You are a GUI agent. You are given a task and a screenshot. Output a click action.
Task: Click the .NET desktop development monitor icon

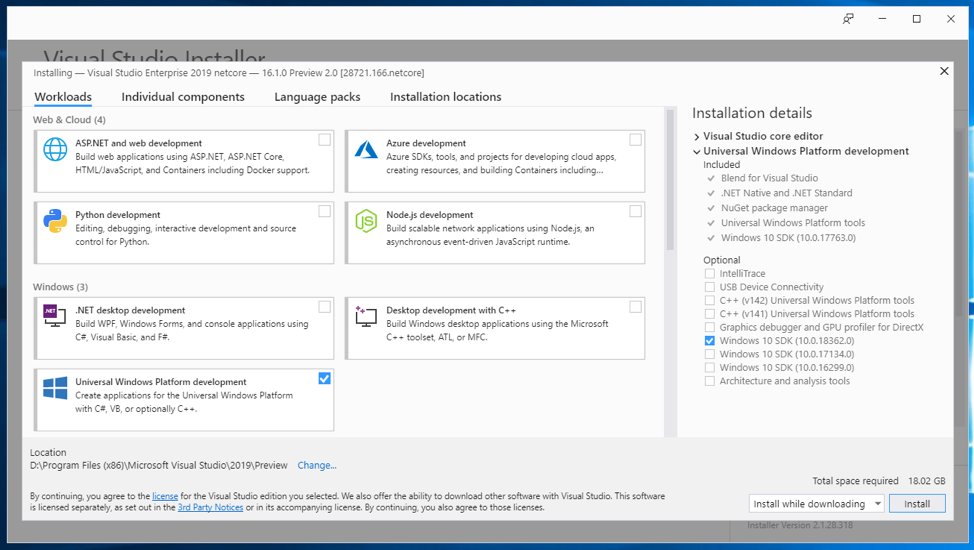tap(55, 316)
